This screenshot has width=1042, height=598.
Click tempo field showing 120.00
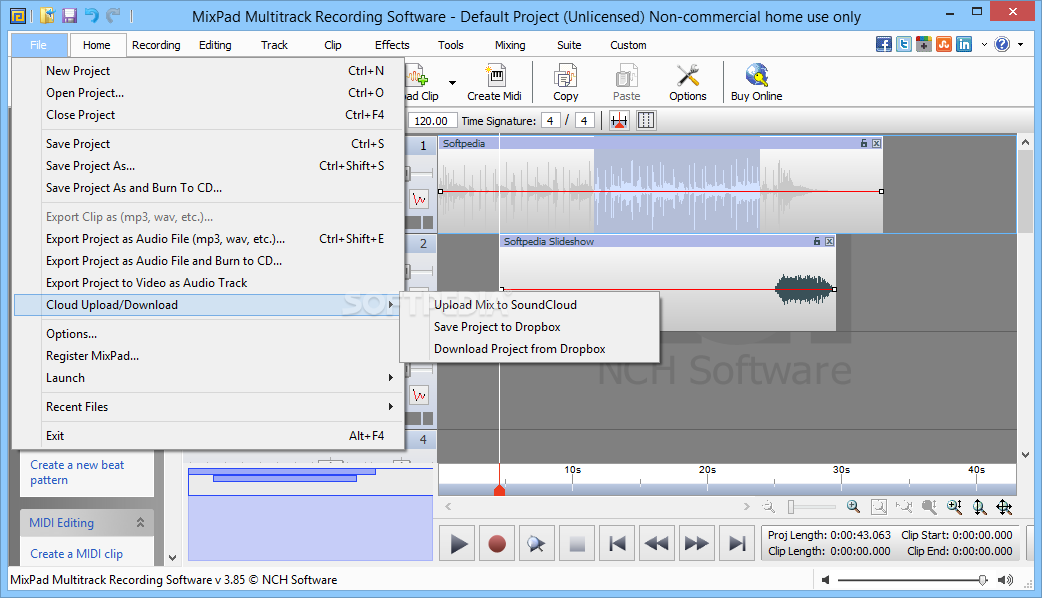(x=433, y=121)
